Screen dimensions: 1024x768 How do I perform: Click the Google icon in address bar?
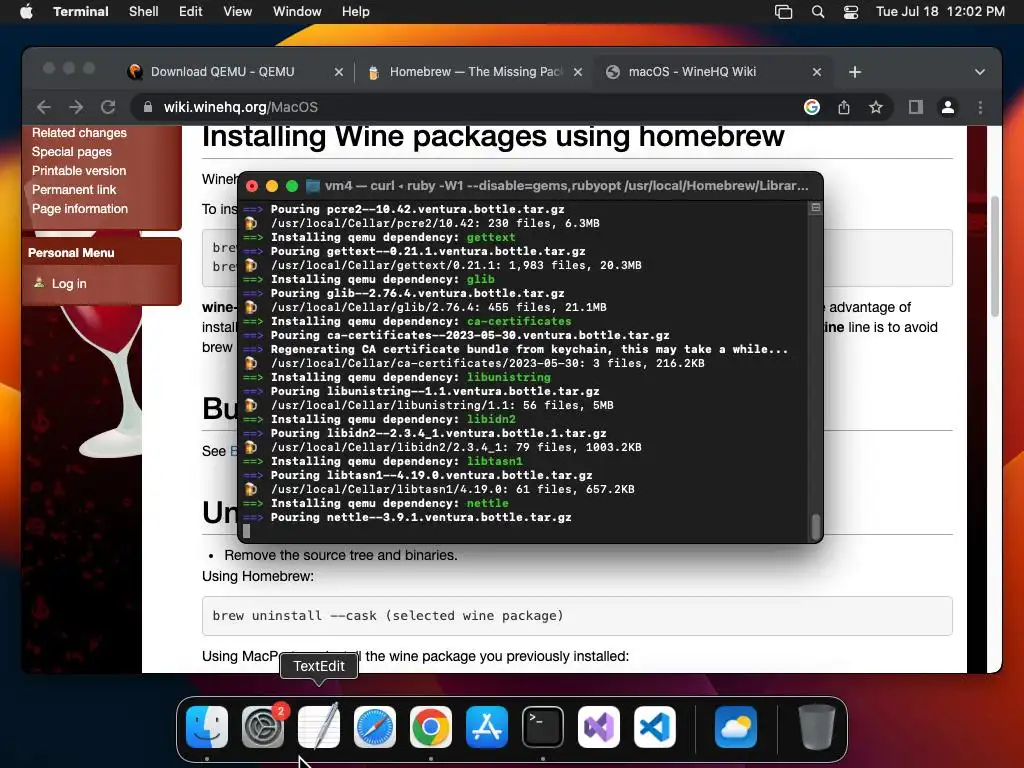click(x=812, y=107)
